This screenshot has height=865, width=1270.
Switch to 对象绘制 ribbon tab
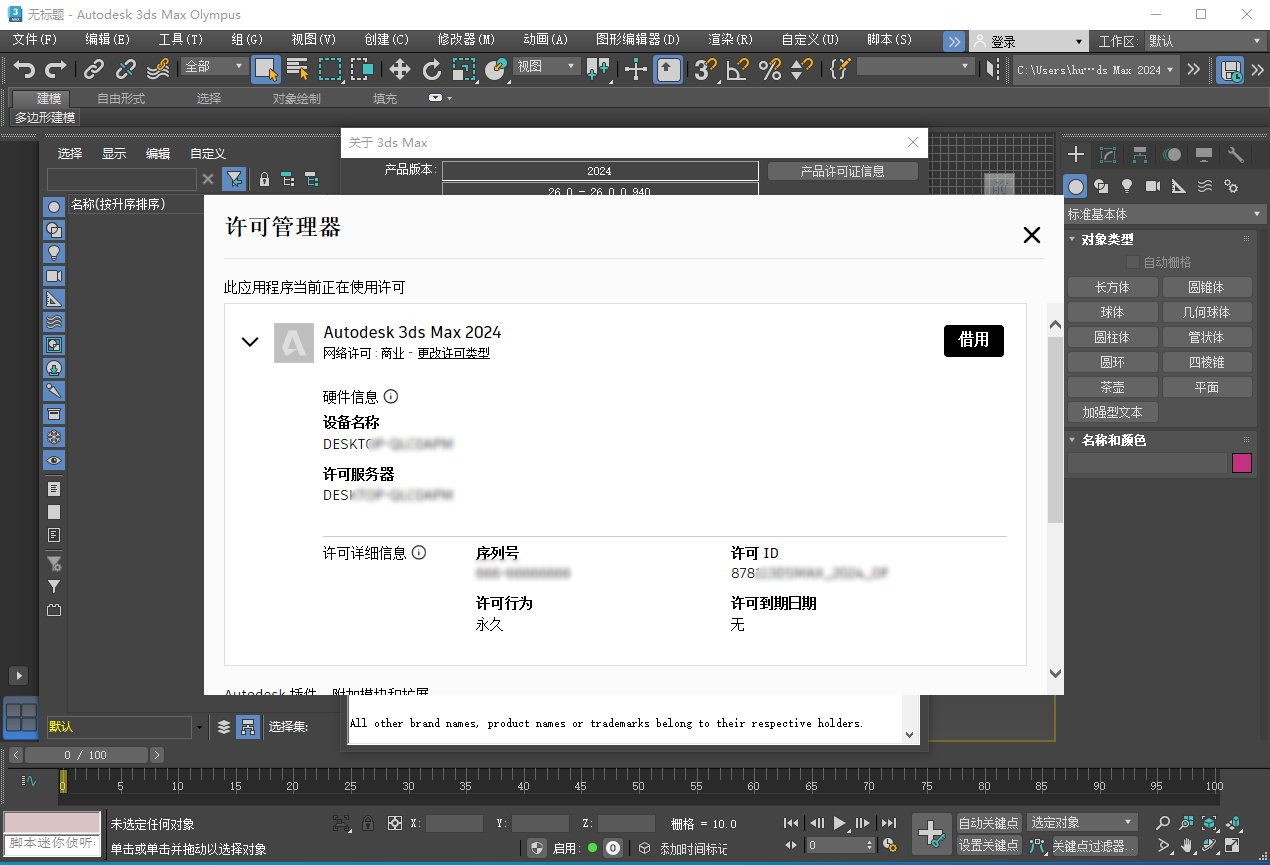click(x=297, y=98)
